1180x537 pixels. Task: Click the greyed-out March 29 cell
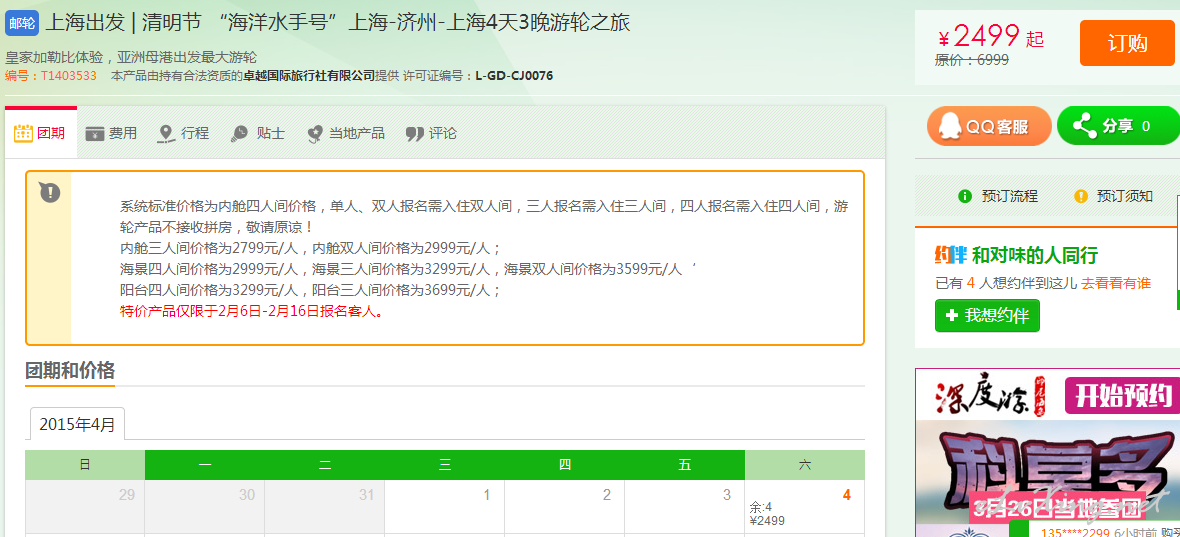[x=84, y=508]
